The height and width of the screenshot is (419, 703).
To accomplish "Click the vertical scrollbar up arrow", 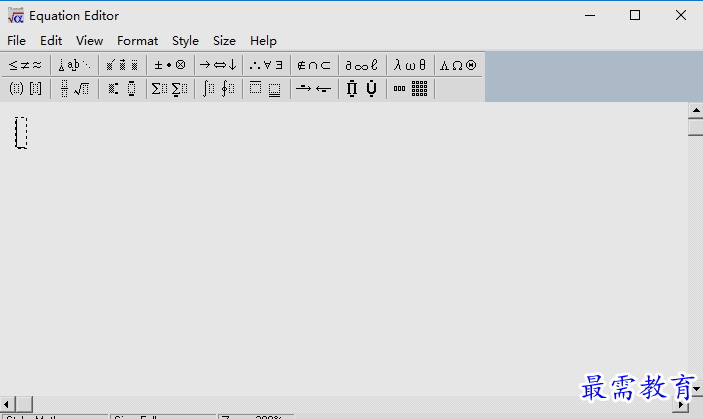I will 696,110.
